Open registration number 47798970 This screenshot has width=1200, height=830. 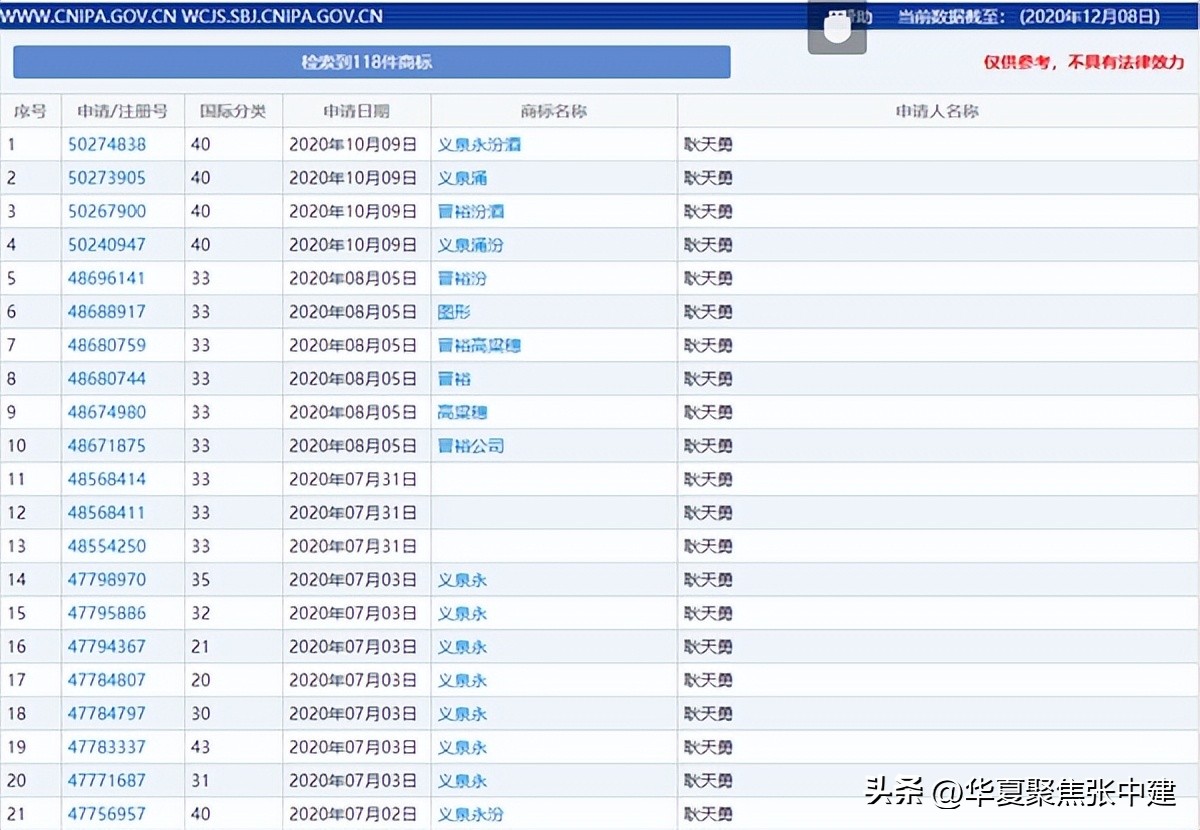(x=106, y=579)
